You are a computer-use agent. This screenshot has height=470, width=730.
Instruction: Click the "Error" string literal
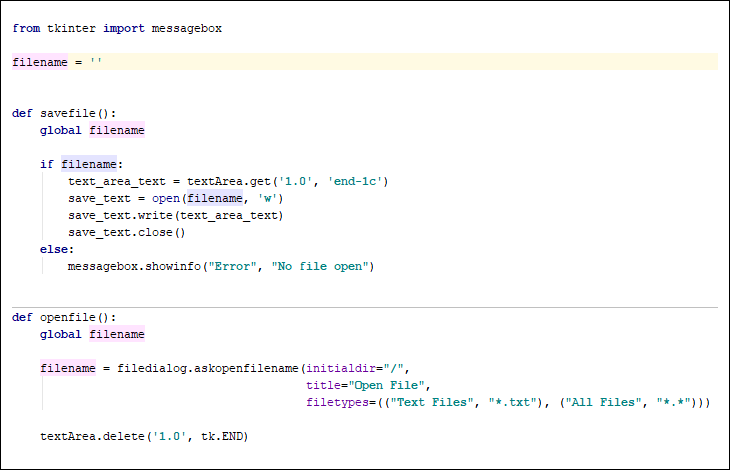coord(232,266)
